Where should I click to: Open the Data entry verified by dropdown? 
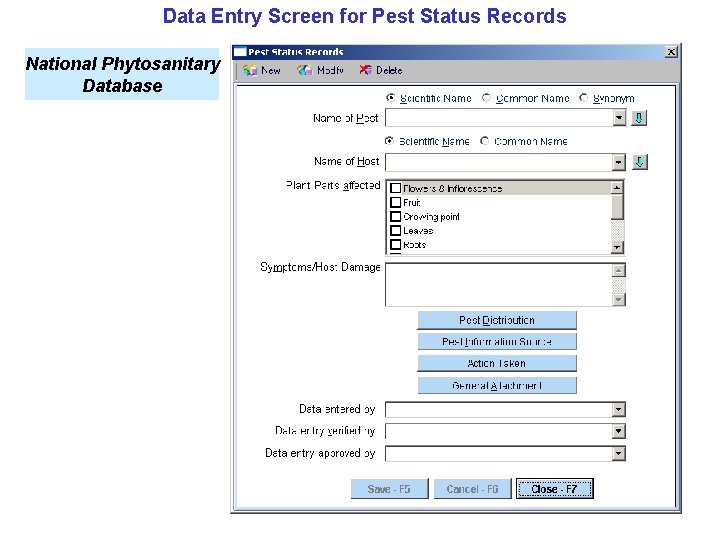tap(619, 431)
